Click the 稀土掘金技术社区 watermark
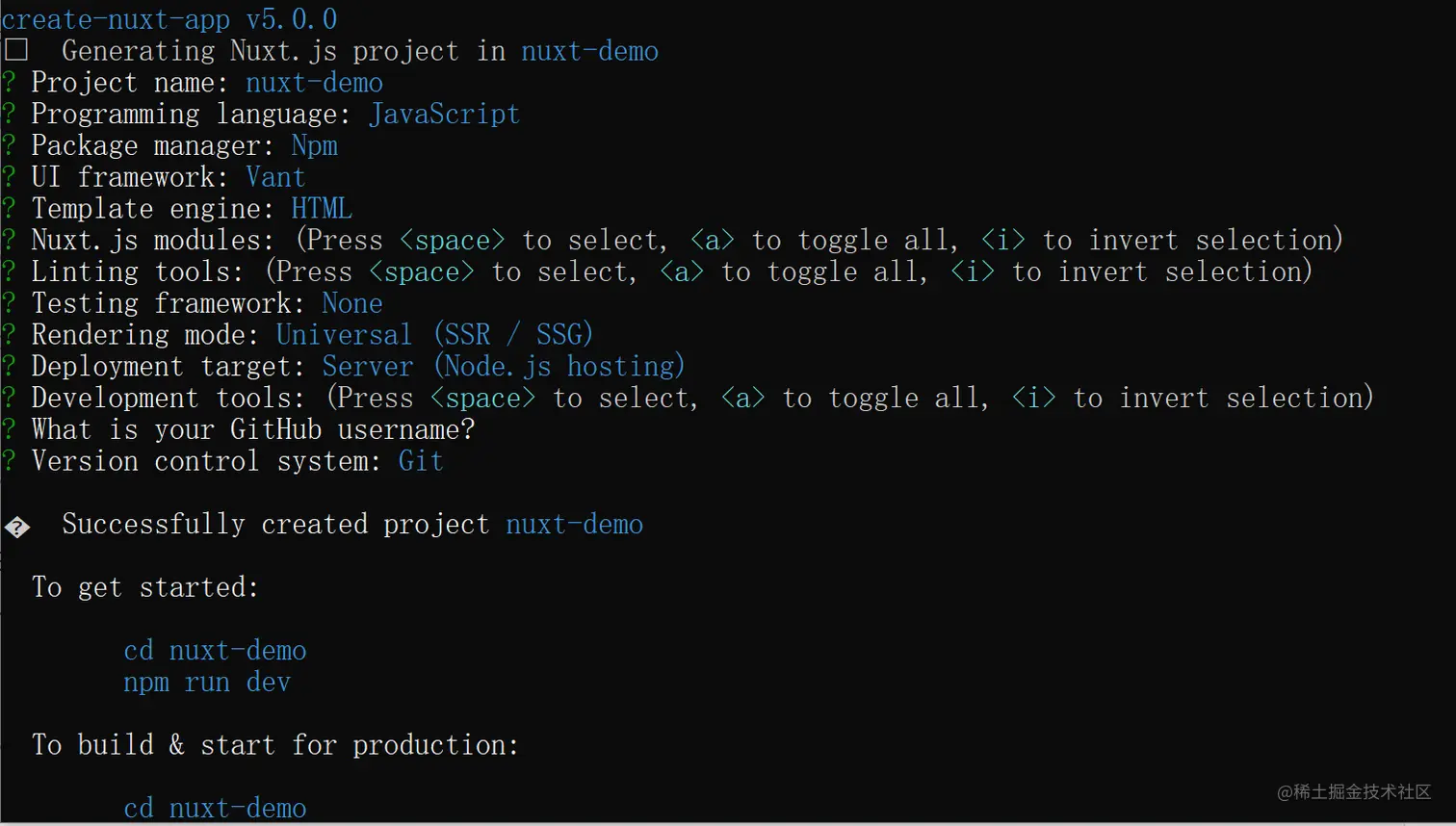This screenshot has height=826, width=1456. pos(1353,791)
